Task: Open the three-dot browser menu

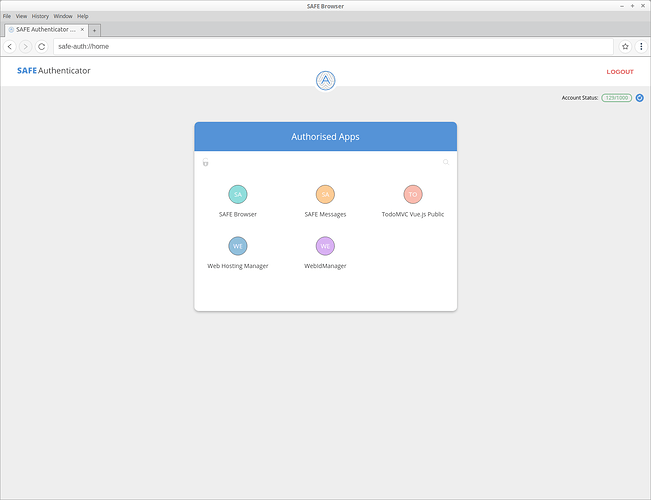Action: click(x=641, y=47)
